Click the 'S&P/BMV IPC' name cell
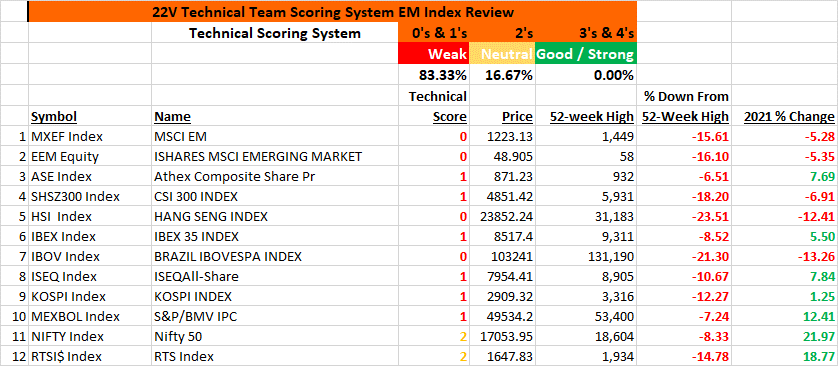Viewport: 838px width, 366px height. coord(275,317)
